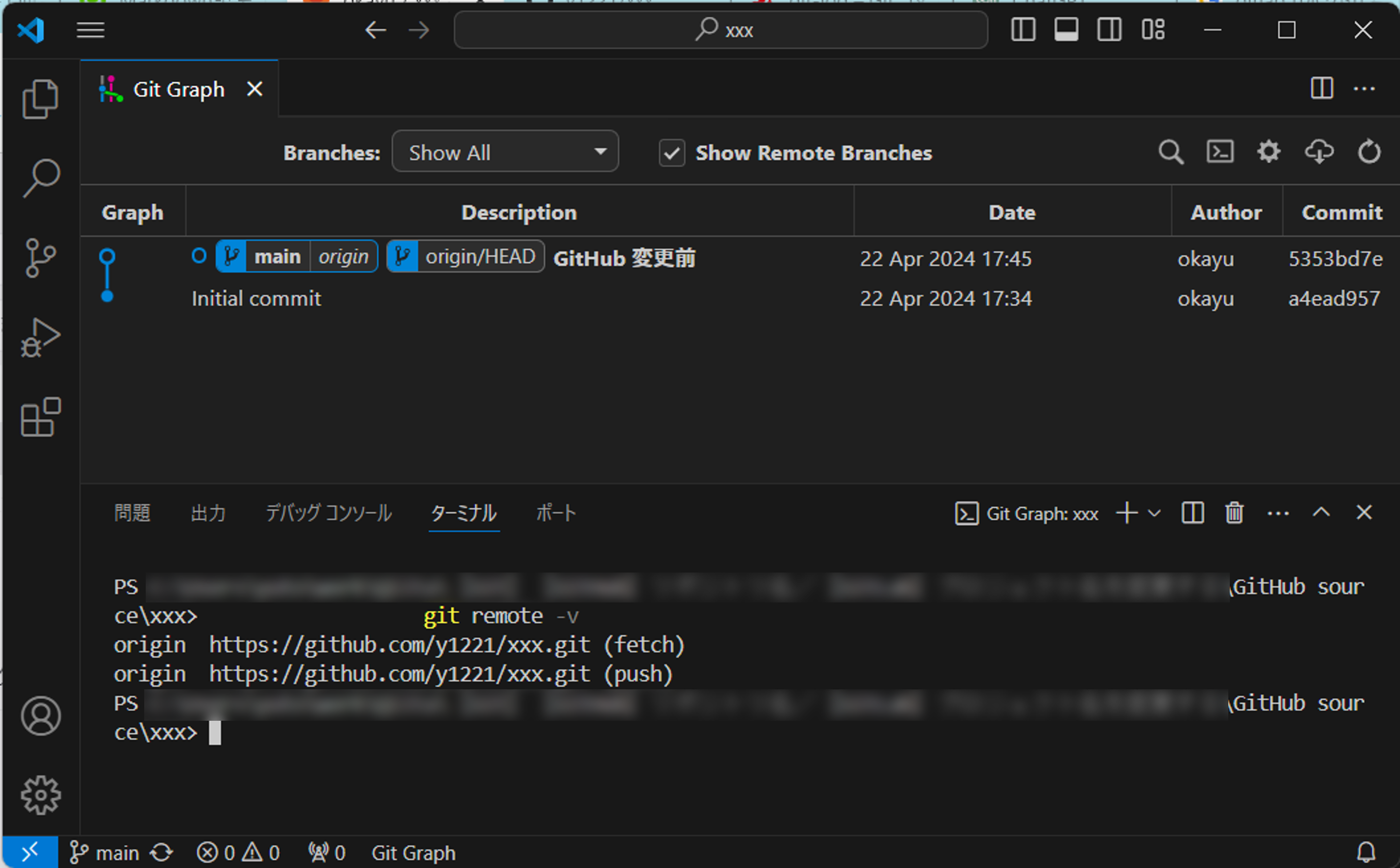This screenshot has height=868, width=1400.
Task: Toggle the bottom panel layout button
Action: tap(1066, 30)
